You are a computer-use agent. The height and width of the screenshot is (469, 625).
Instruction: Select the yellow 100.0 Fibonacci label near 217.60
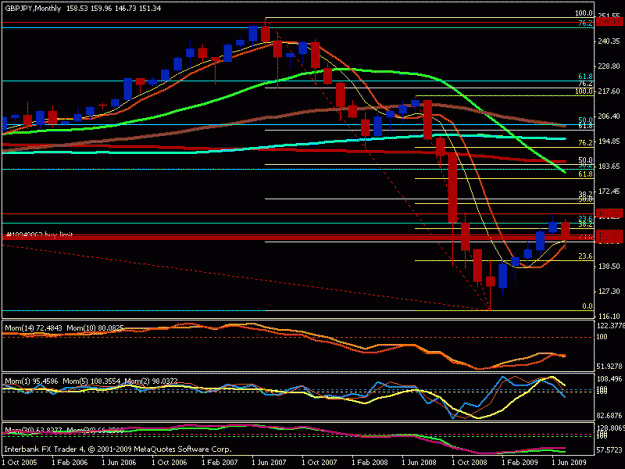584,91
